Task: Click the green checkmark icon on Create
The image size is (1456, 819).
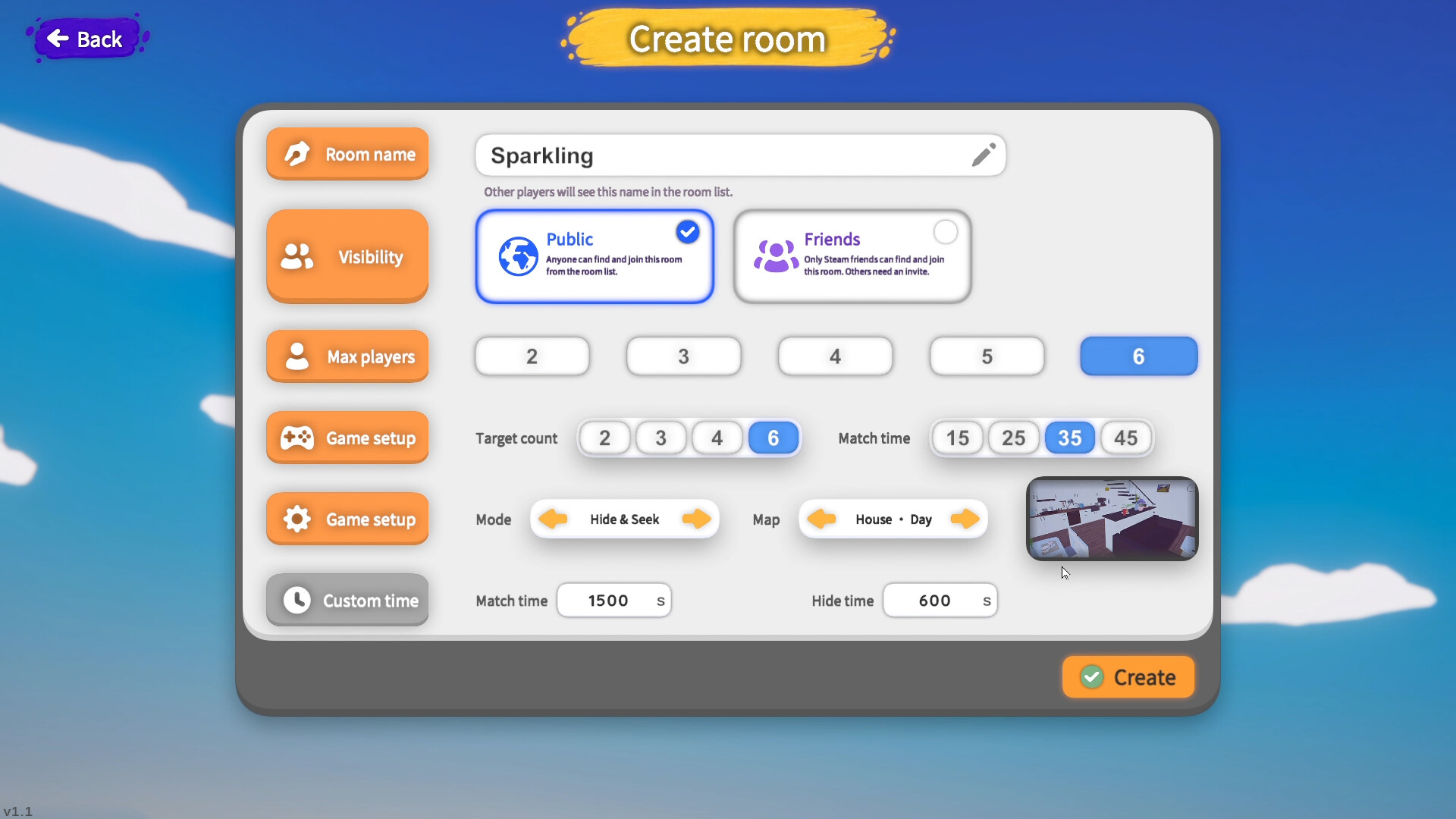Action: pyautogui.click(x=1092, y=676)
